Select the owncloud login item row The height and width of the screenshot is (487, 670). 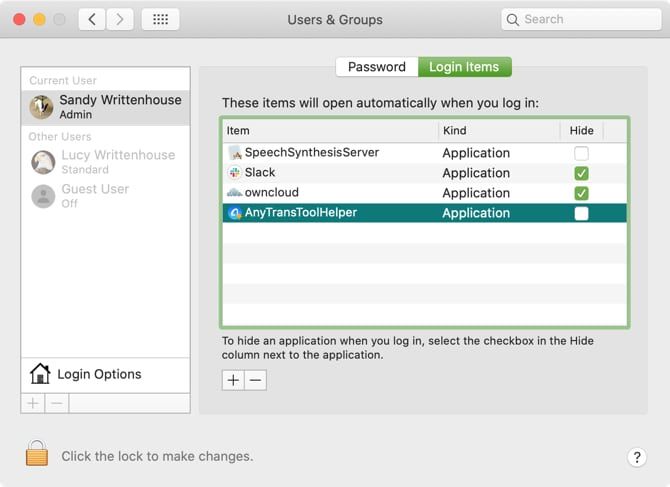[x=425, y=193]
